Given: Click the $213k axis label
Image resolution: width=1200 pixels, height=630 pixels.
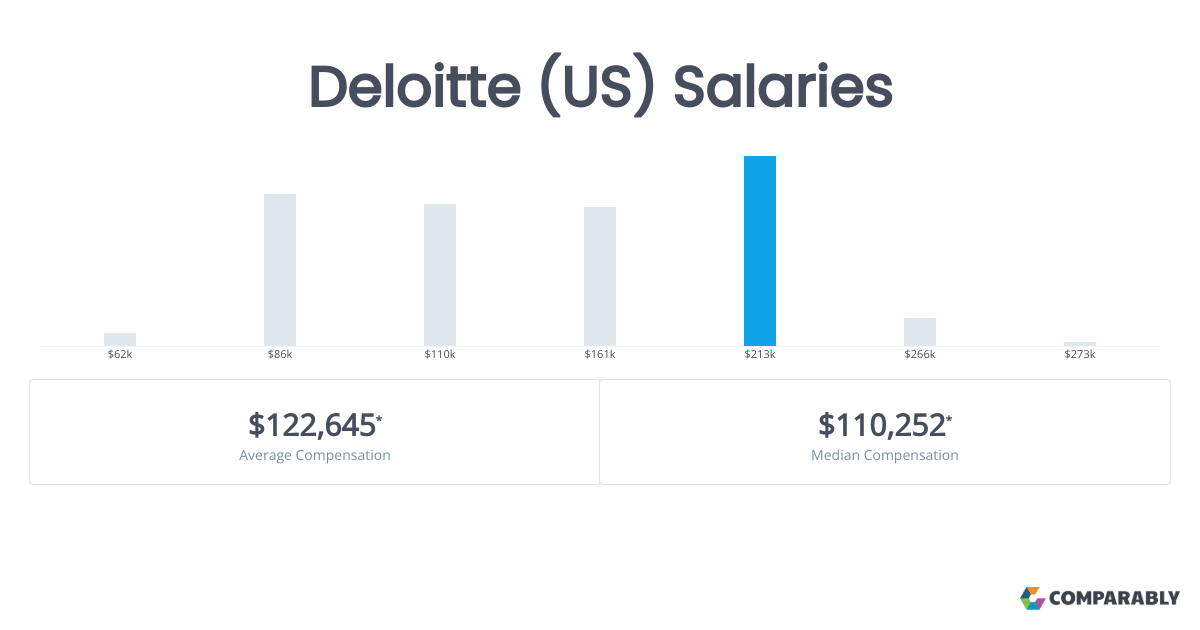Looking at the screenshot, I should 760,355.
